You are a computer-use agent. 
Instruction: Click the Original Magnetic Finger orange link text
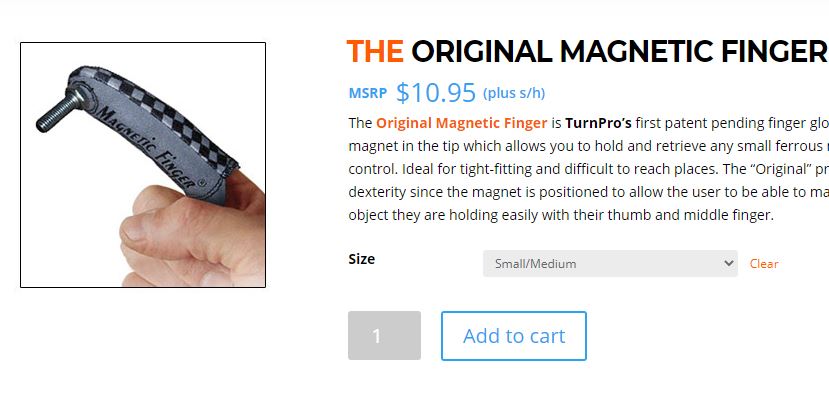click(461, 123)
